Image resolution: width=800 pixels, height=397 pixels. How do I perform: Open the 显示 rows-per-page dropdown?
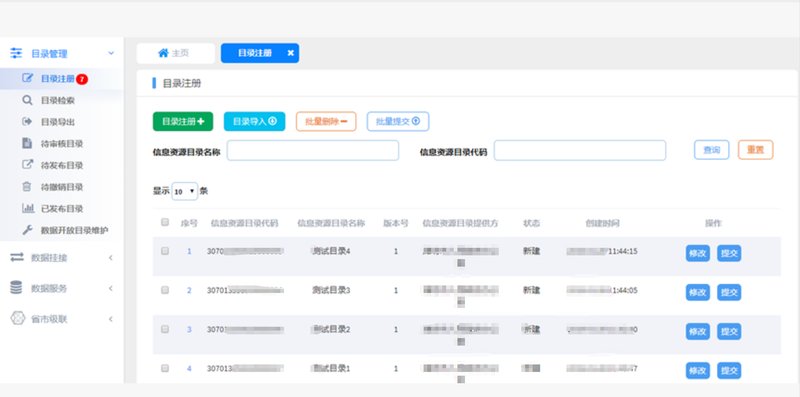click(185, 191)
